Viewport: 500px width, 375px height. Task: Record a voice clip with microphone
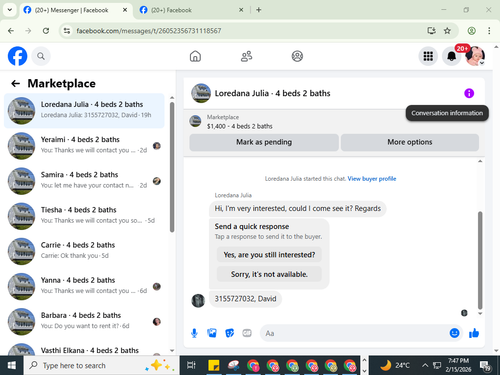194,333
